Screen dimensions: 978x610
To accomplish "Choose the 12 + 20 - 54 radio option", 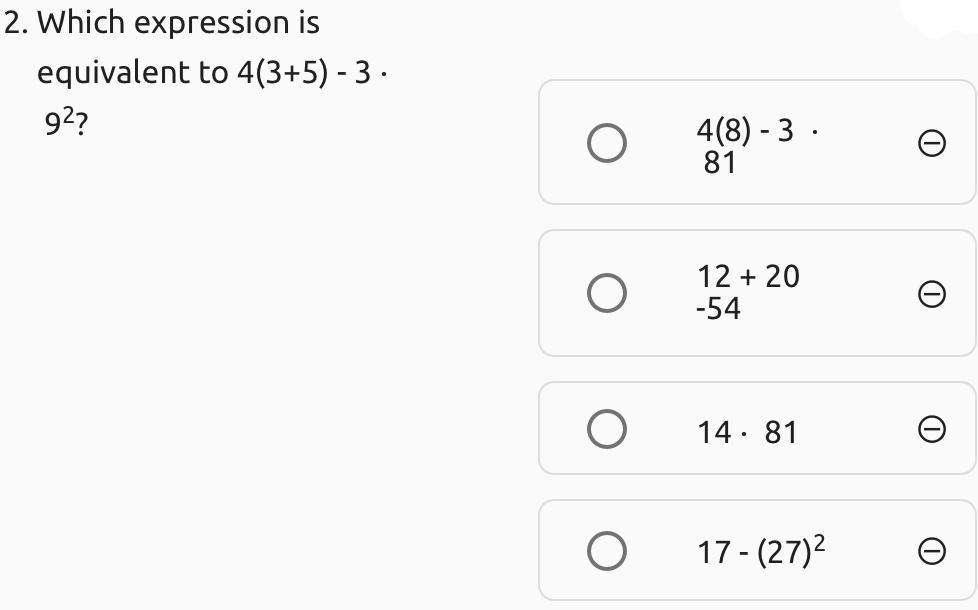I will click(x=607, y=293).
